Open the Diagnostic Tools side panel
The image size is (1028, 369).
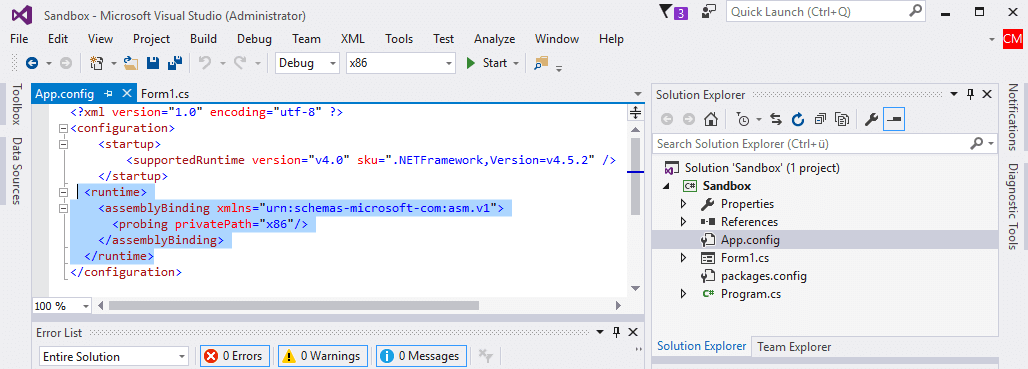pos(1013,206)
